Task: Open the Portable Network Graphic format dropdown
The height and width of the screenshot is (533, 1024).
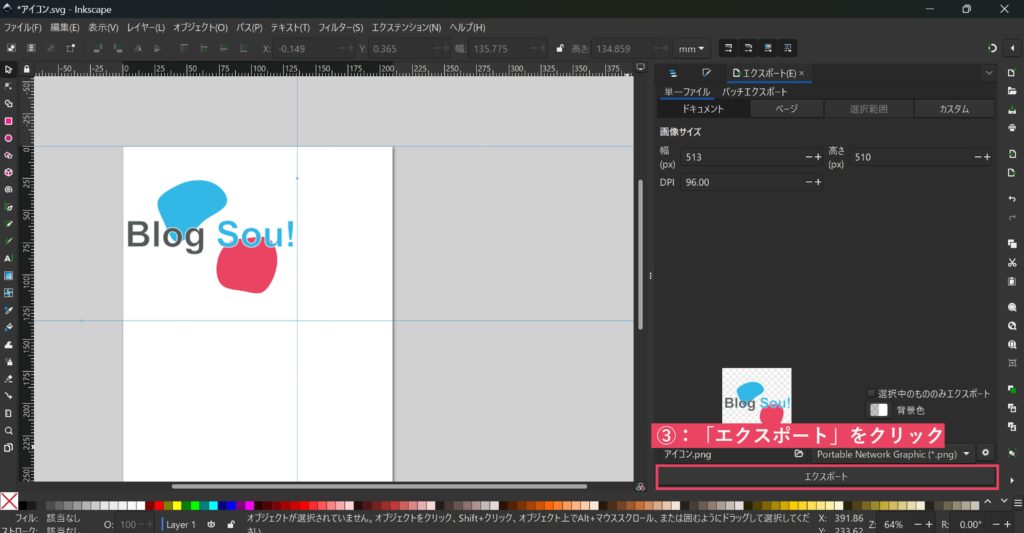Action: pos(885,454)
